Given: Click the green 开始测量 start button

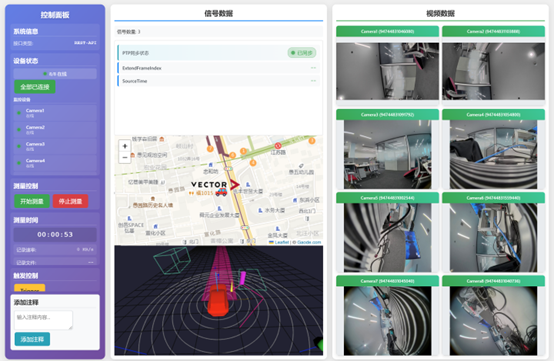Looking at the screenshot, I should [x=32, y=201].
